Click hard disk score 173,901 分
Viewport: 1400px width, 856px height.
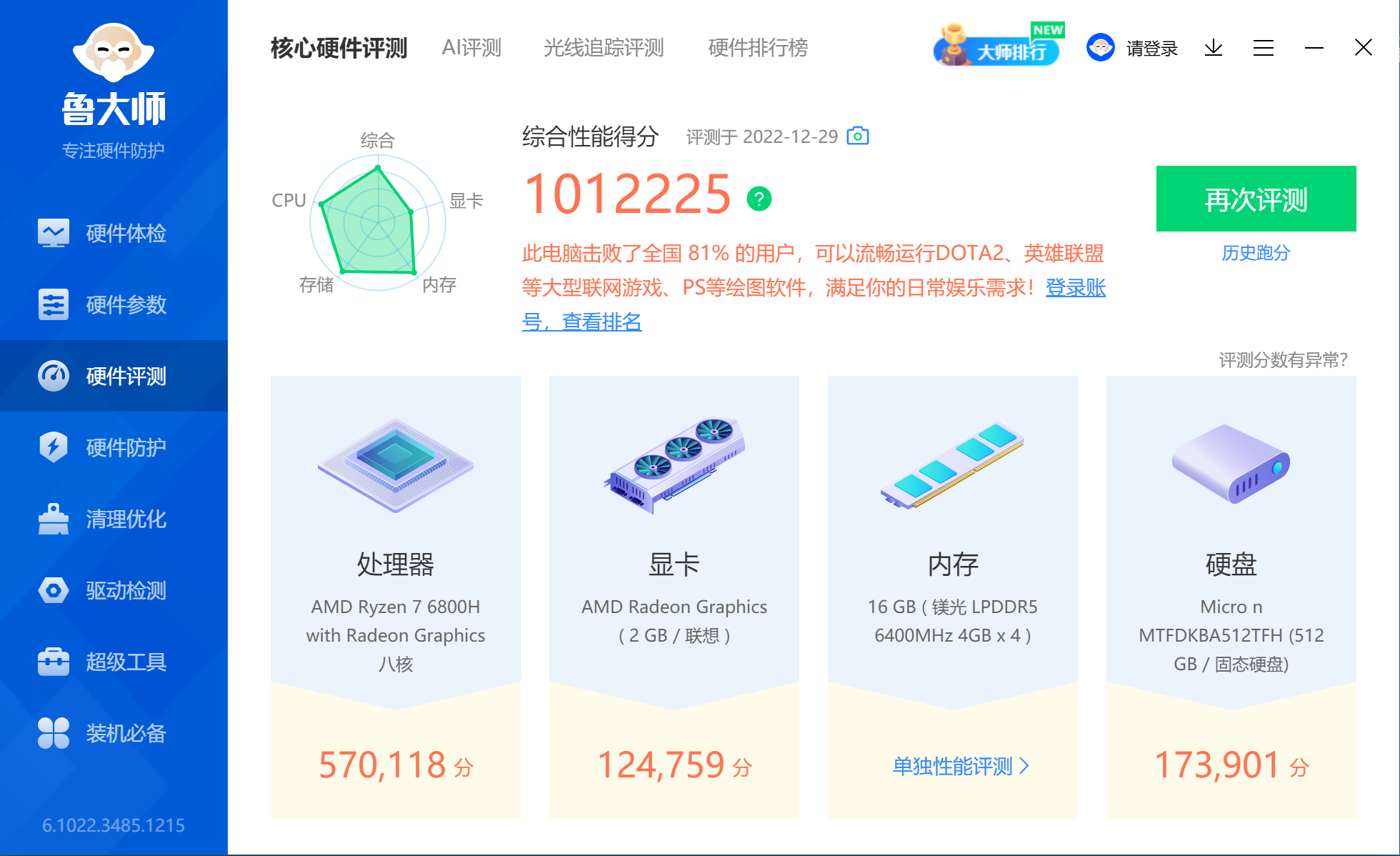click(1231, 765)
